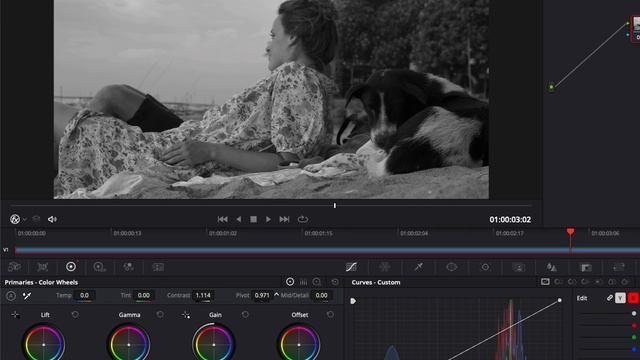Select the Curves Custom mode
Screen dimensions: 640x360
pos(545,282)
